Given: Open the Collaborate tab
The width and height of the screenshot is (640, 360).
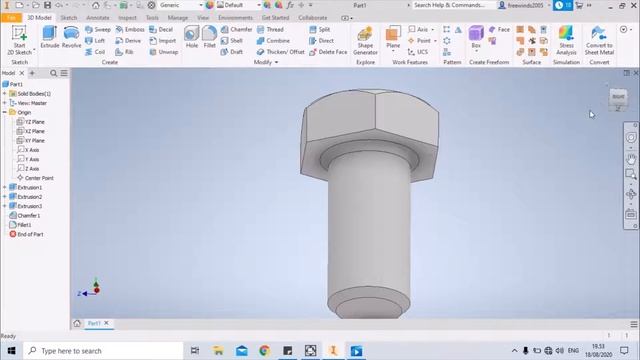Looking at the screenshot, I should coord(313,18).
